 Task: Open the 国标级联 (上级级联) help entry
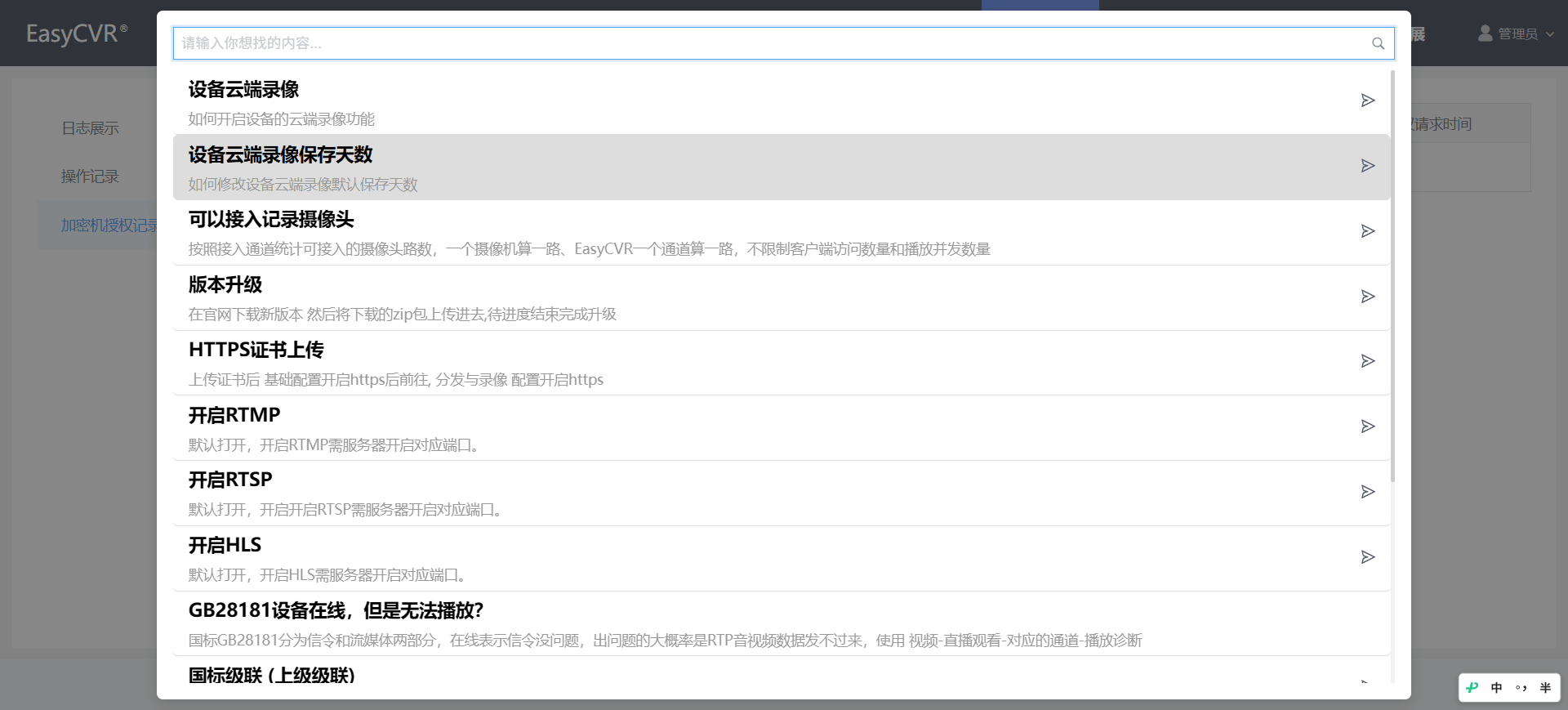point(271,676)
